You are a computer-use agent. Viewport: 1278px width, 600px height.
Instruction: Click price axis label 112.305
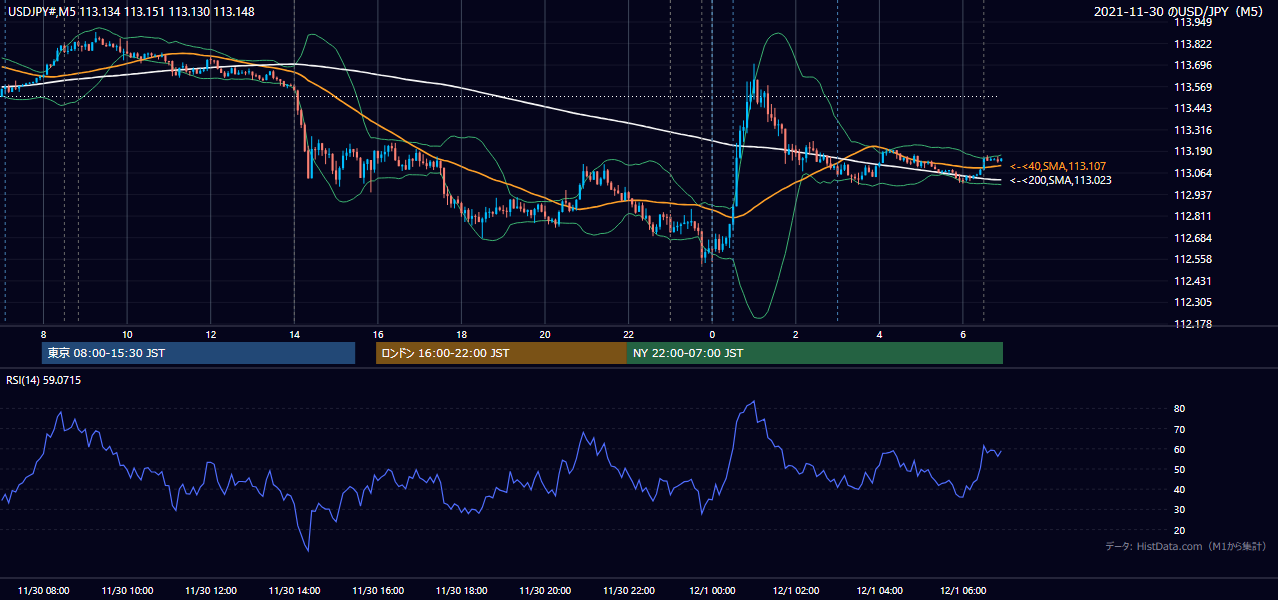[1194, 302]
